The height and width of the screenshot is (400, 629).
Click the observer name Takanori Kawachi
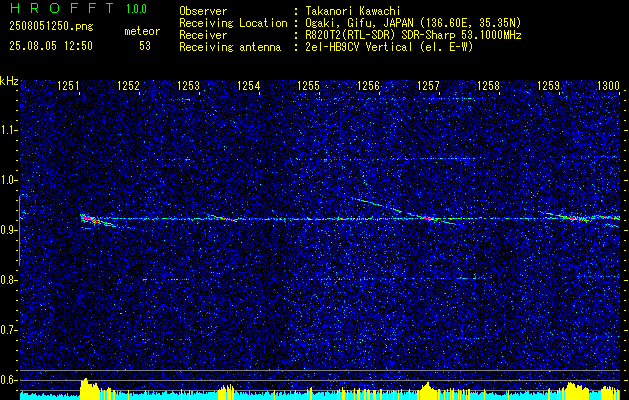[352, 11]
